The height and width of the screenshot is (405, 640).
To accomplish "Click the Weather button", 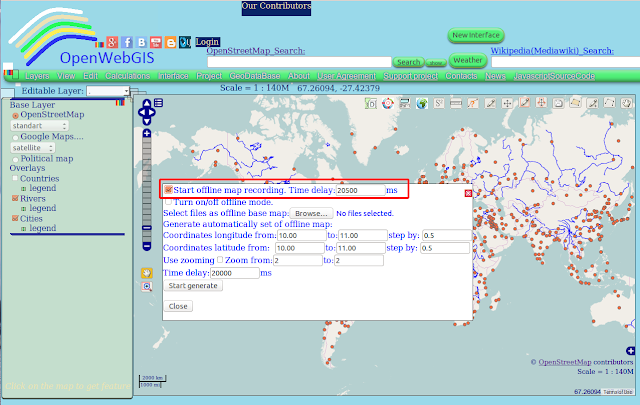I will tap(468, 60).
